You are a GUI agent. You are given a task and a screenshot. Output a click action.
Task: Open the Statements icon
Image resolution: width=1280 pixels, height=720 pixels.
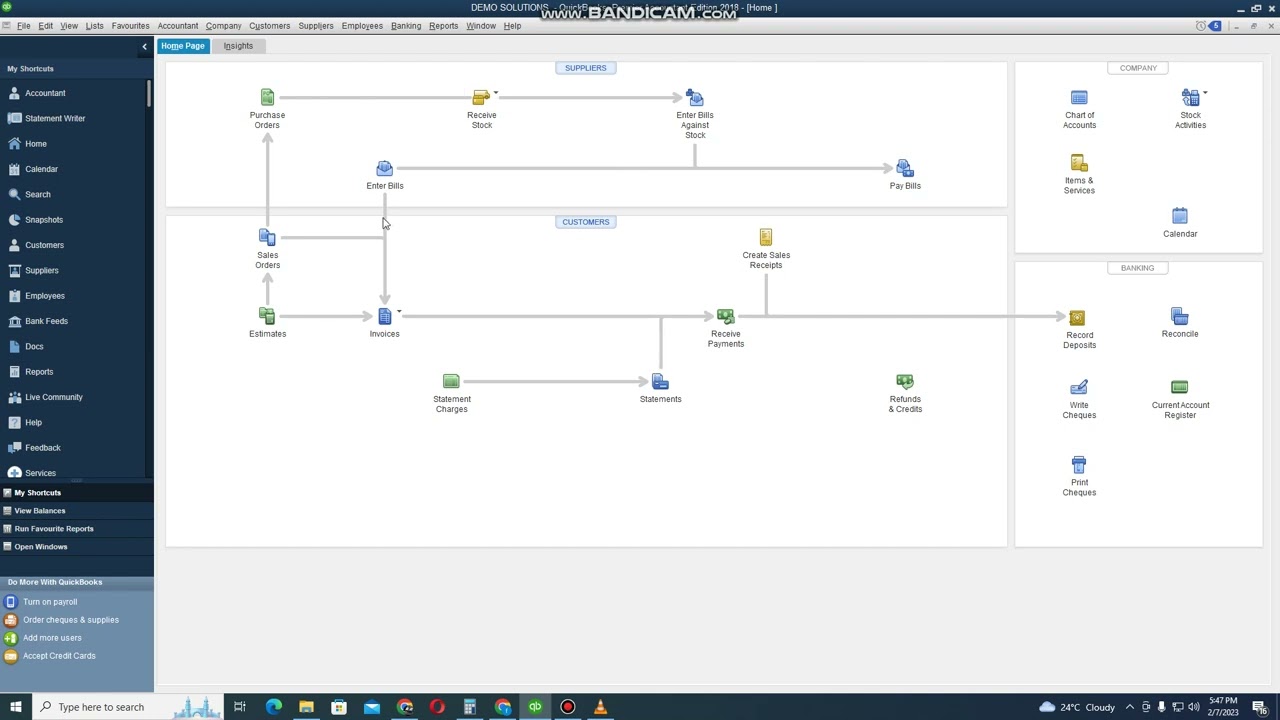pos(660,382)
